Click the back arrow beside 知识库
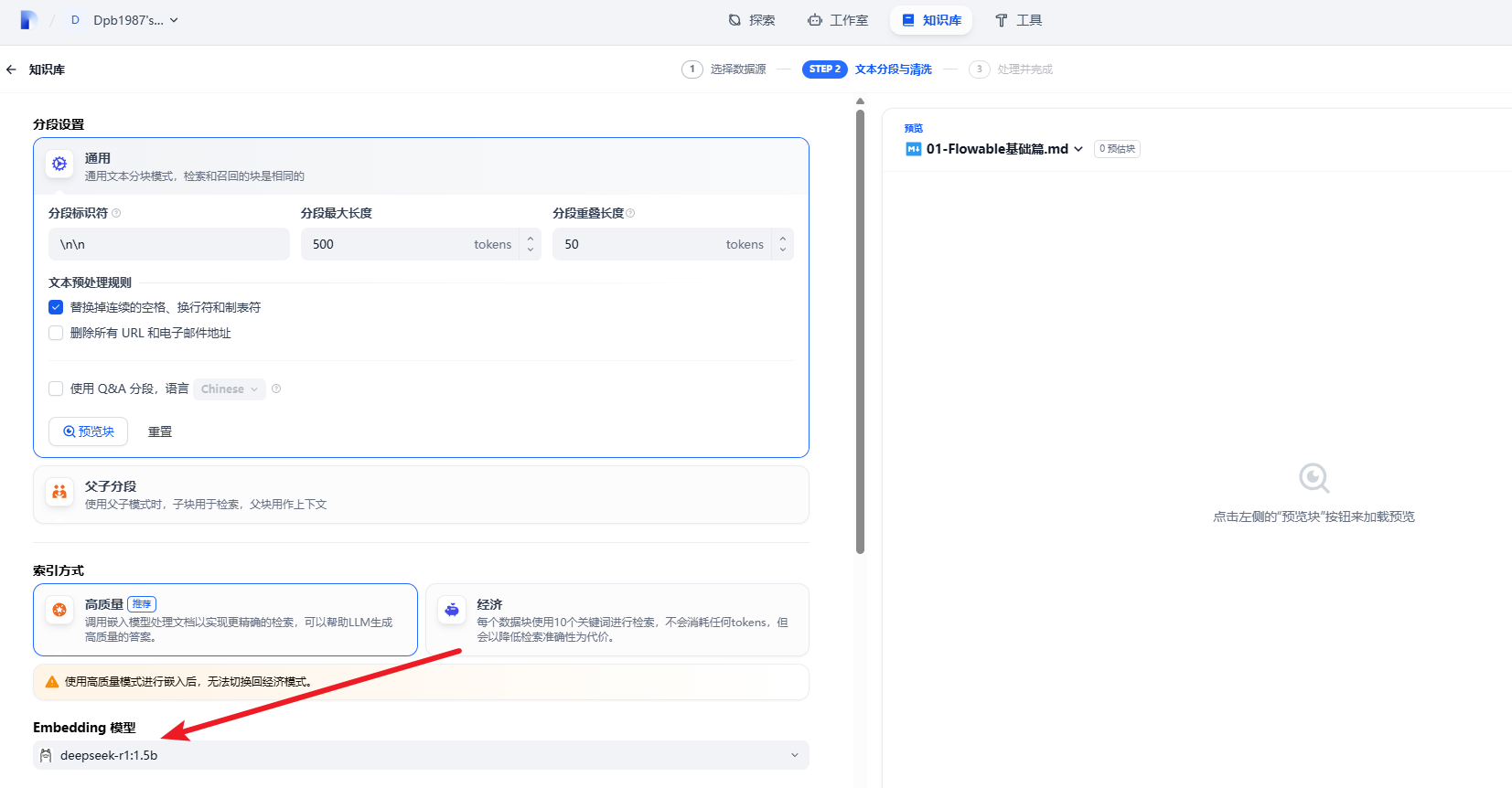The height and width of the screenshot is (788, 1512). click(11, 69)
